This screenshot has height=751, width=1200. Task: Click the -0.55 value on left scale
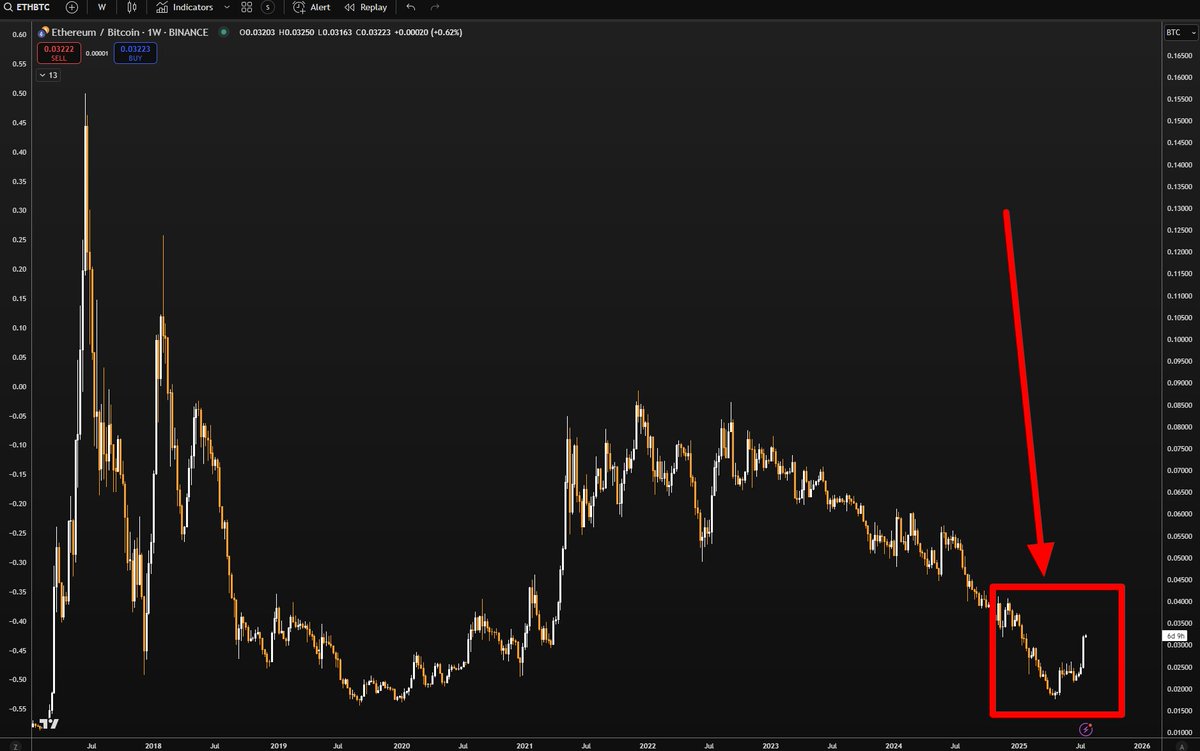(19, 707)
